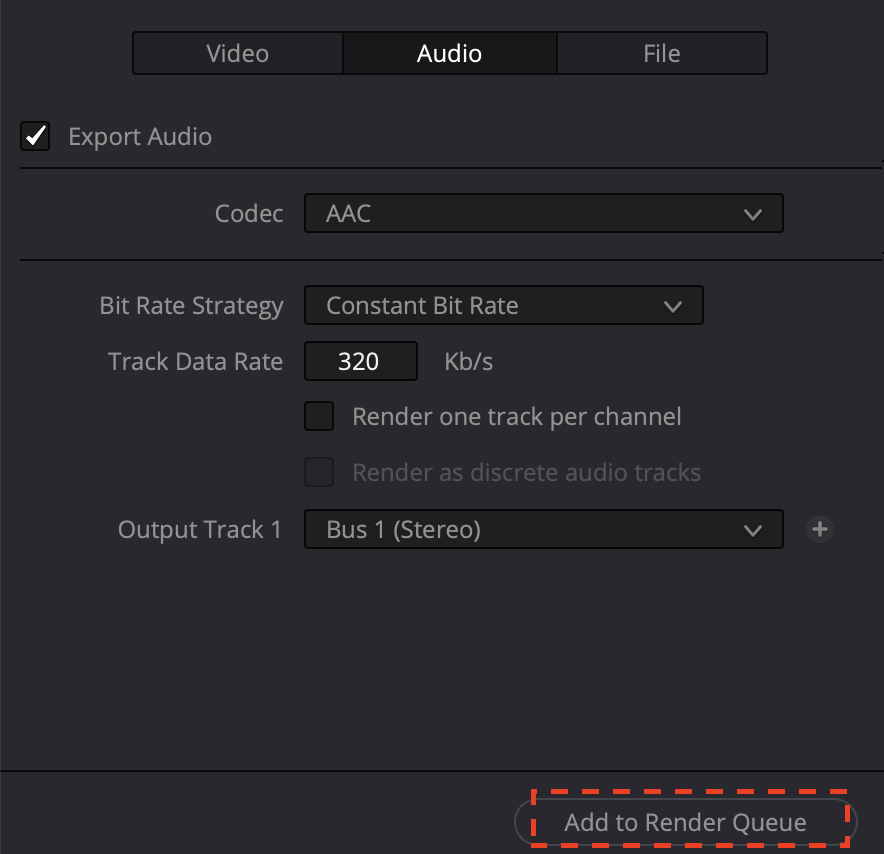Click the chevron arrow in the AAC field

[753, 214]
